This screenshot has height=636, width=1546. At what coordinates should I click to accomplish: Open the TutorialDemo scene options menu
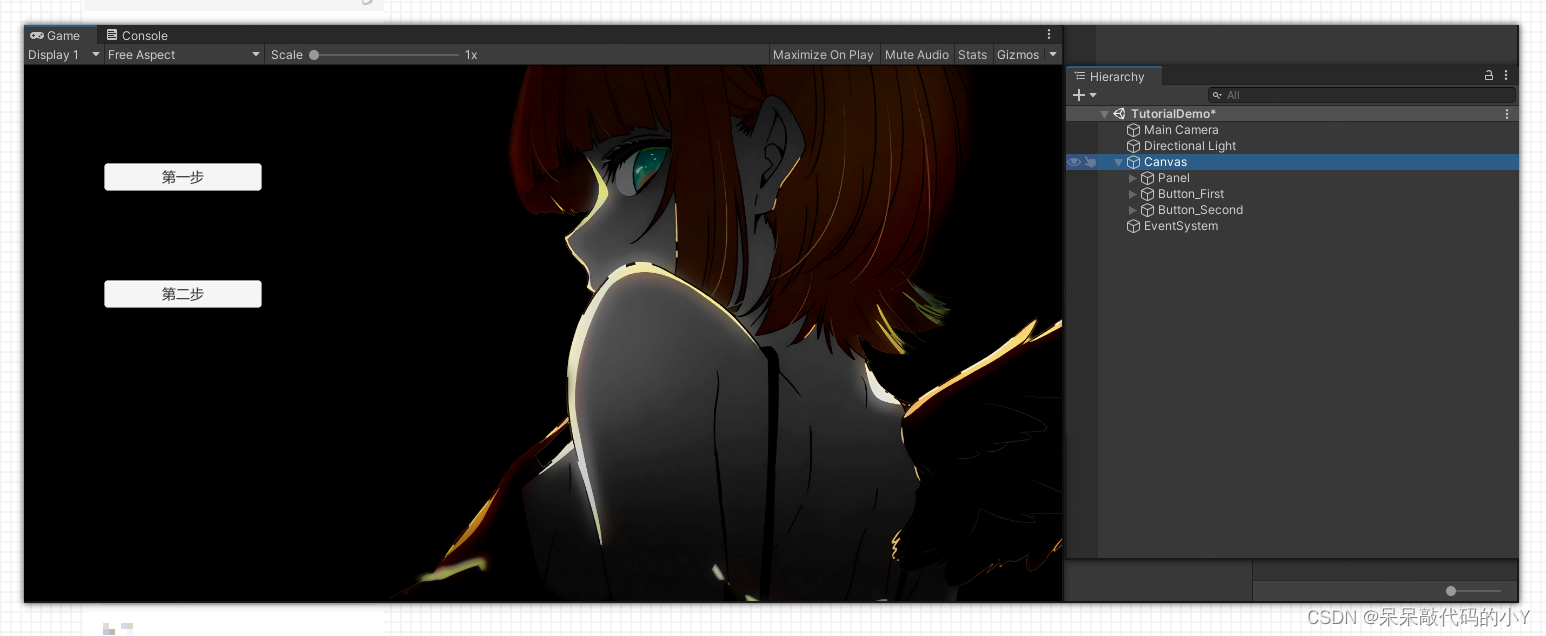point(1507,114)
